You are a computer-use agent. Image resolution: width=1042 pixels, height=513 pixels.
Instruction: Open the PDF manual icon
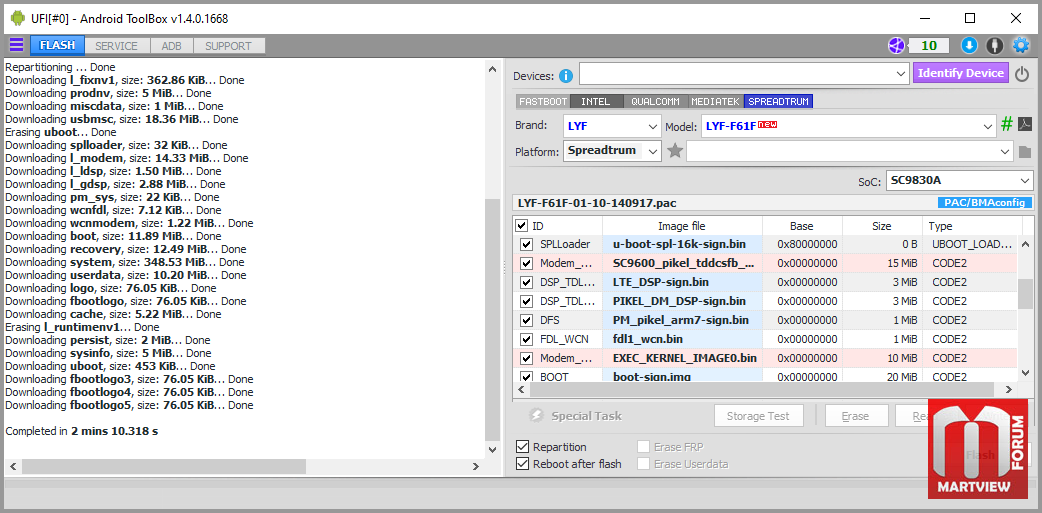[x=1025, y=125]
